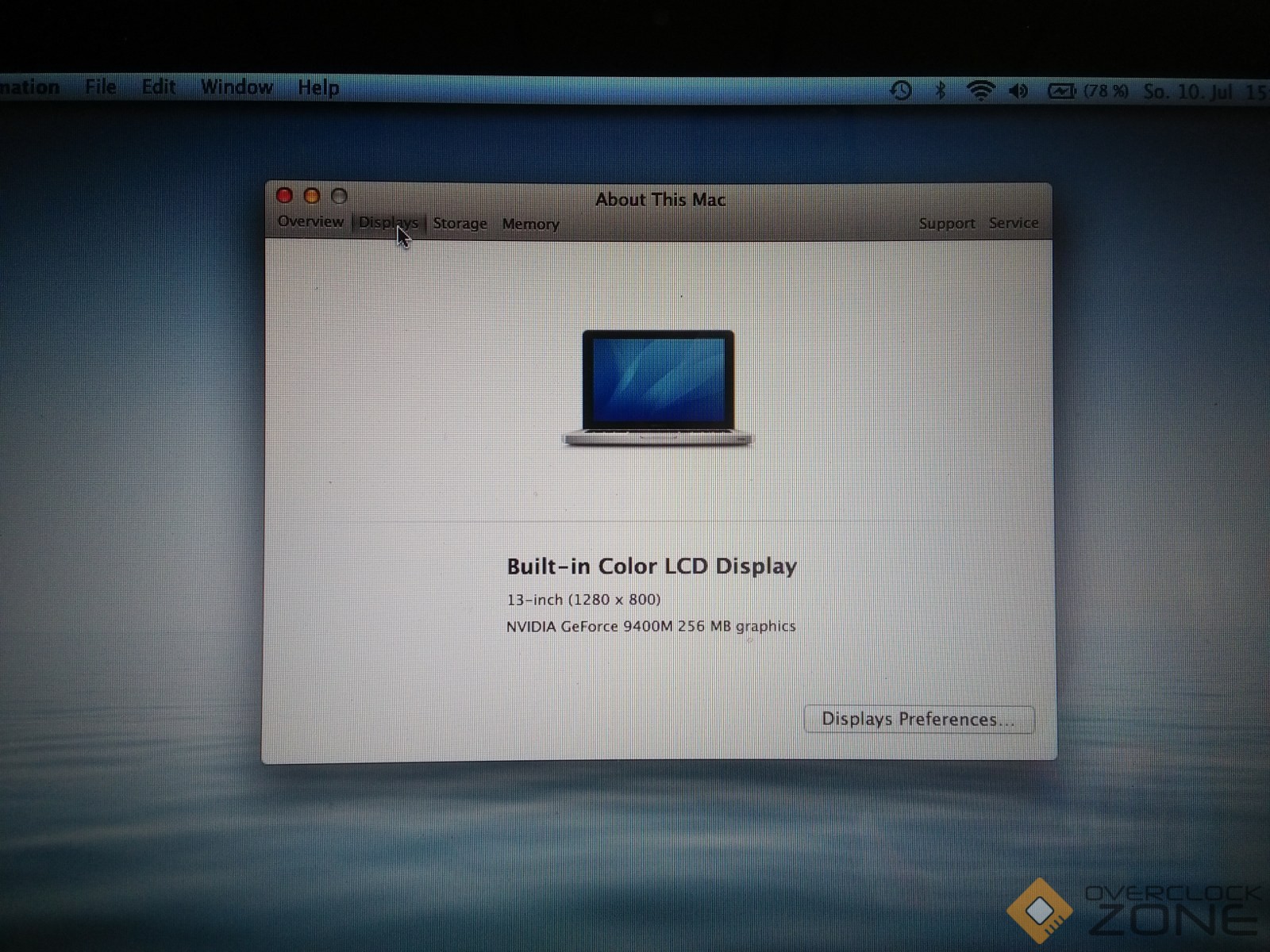Open the Wi-Fi status menu
Screen dimensions: 1270x952
981,90
